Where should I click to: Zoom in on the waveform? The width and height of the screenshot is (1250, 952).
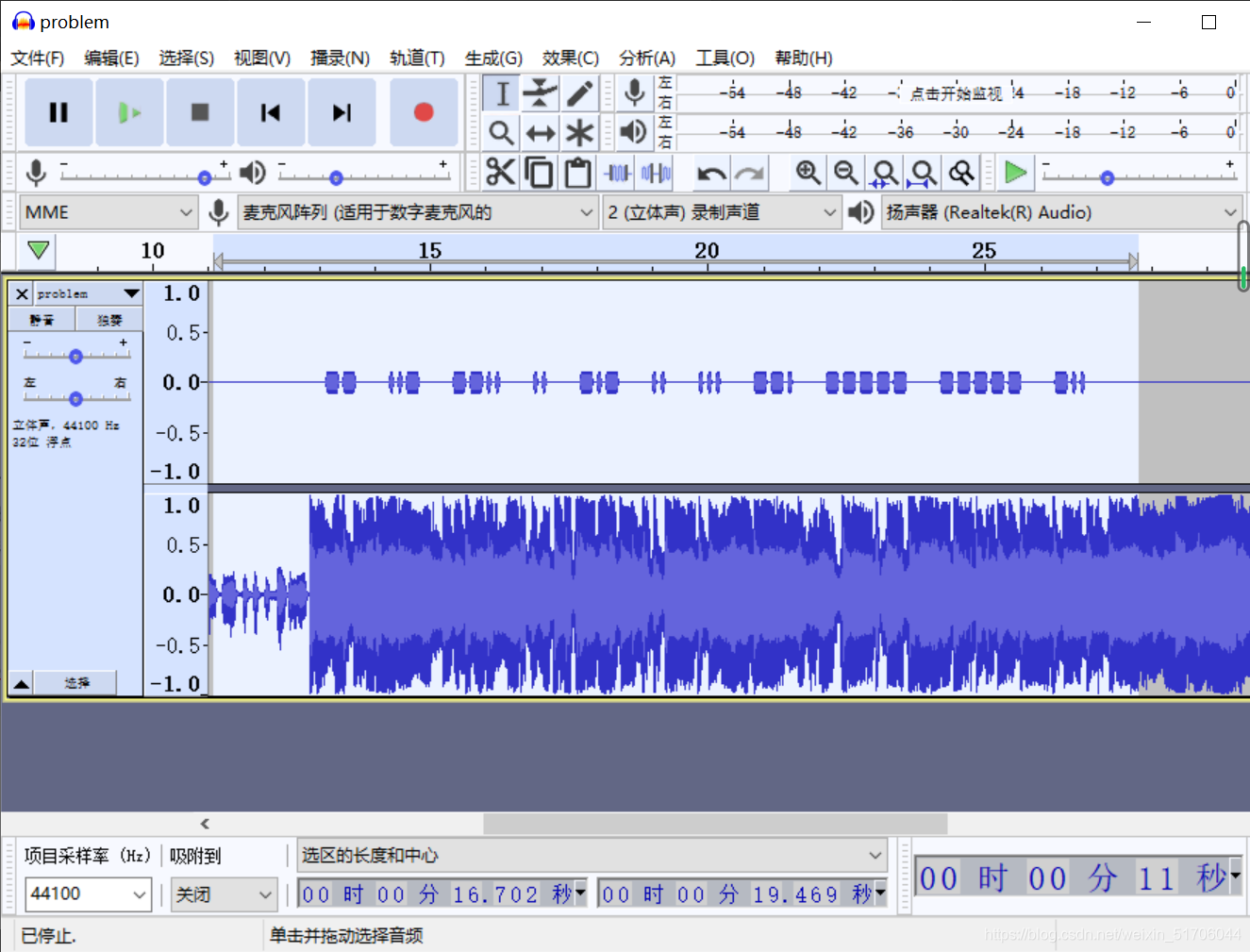(x=808, y=173)
